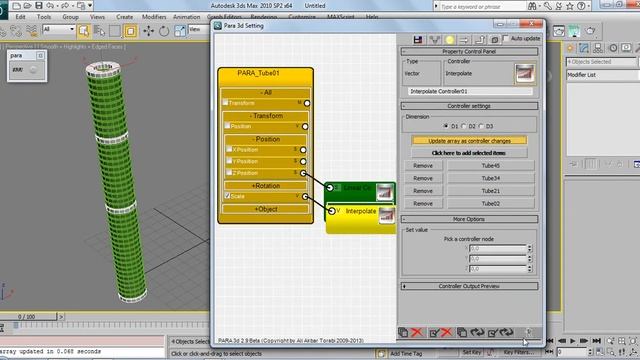Click the step-shaped icon in Para 3d toolbar
The width and height of the screenshot is (640, 360).
pos(480,40)
